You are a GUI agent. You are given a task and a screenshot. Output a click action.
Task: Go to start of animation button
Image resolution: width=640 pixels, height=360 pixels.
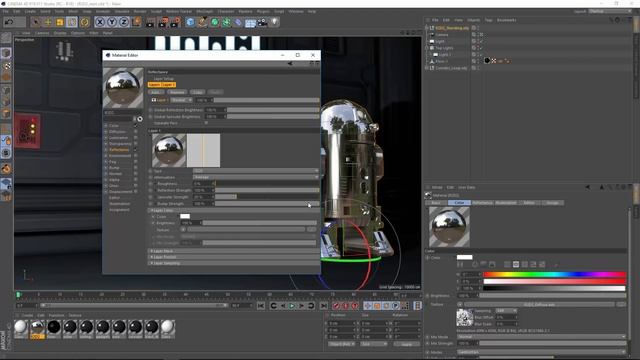pos(261,306)
